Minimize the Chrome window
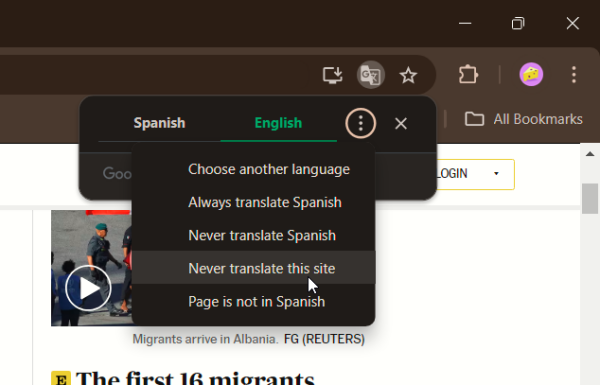Screen dimensions: 600x385 pos(465,23)
